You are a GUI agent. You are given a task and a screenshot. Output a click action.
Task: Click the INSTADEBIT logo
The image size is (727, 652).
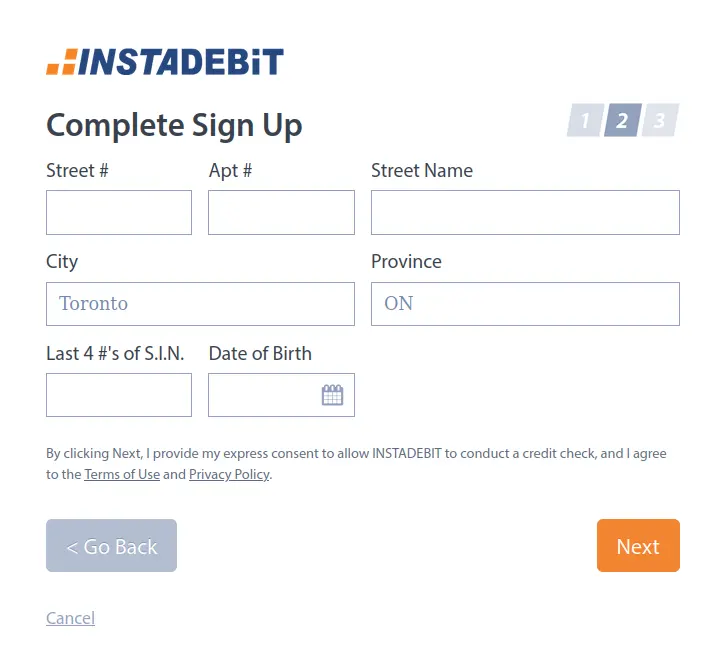coord(165,62)
